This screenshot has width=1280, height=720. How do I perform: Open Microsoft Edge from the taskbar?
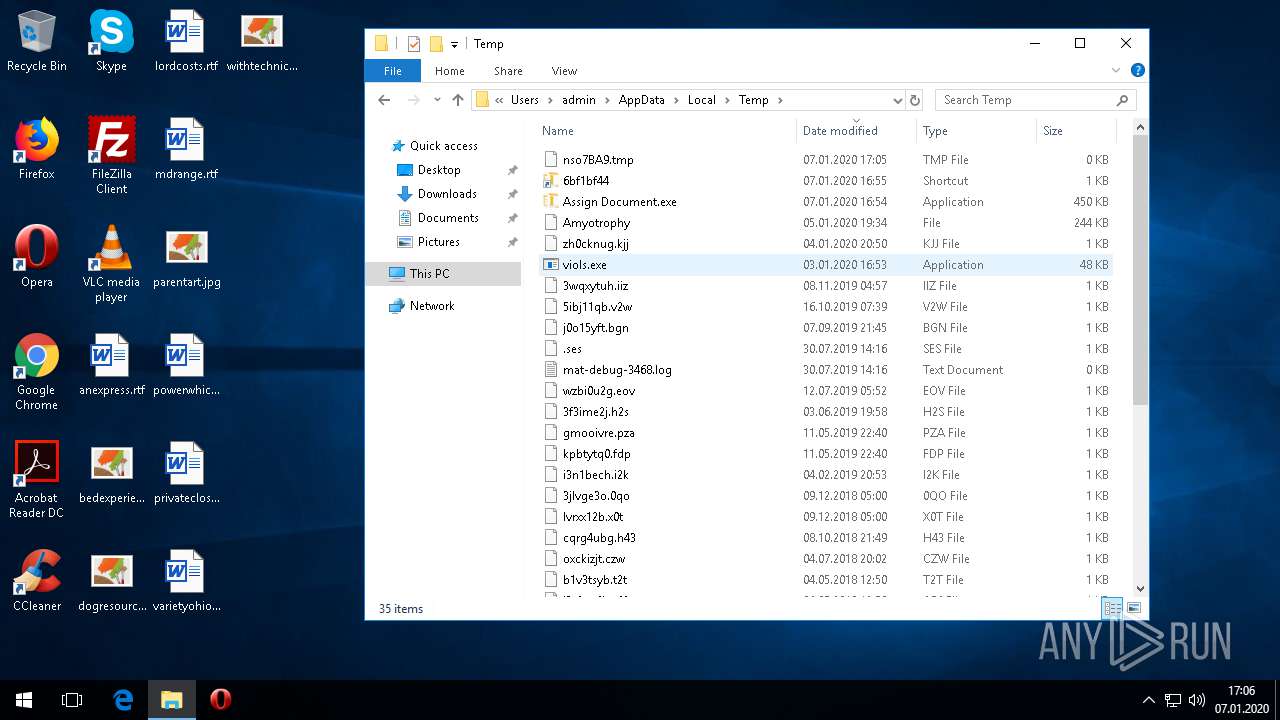point(123,700)
